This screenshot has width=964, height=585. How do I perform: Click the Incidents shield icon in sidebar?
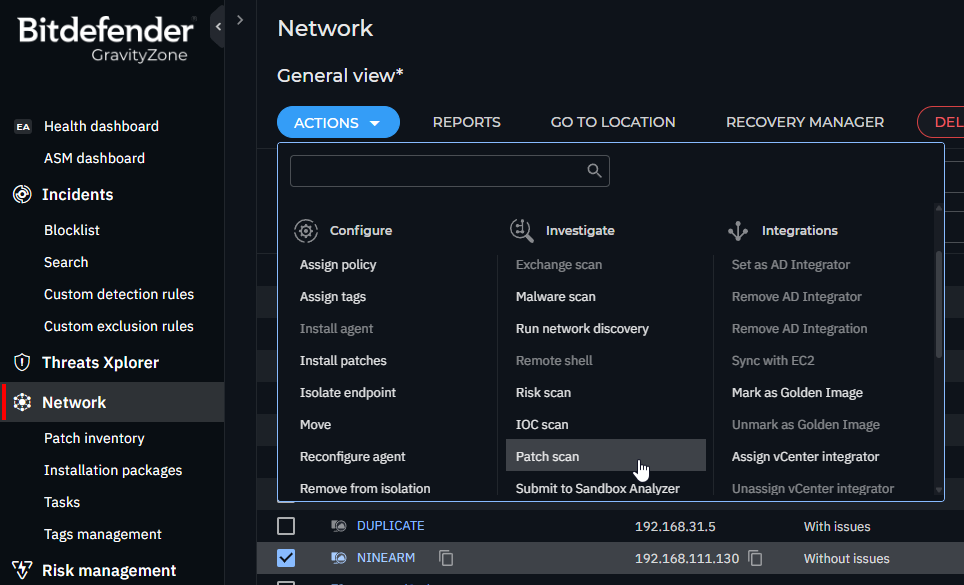[22, 195]
